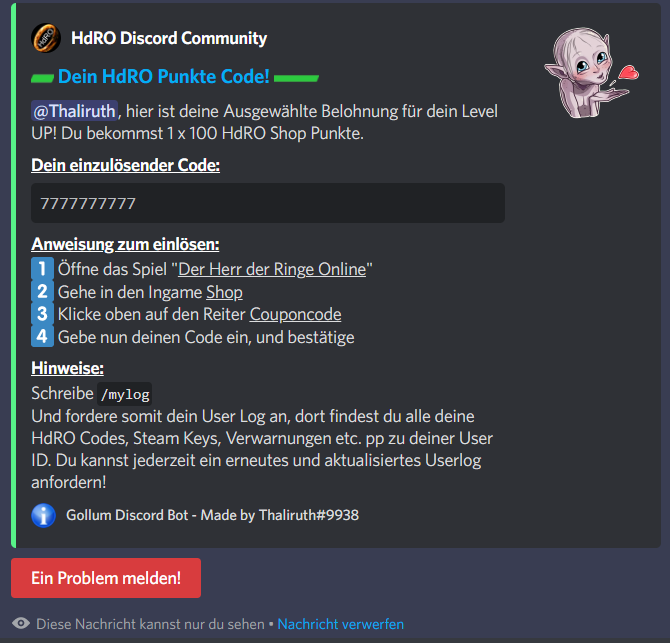
Task: Open the Dein HdRO Punkte Code! title
Action: [x=164, y=76]
